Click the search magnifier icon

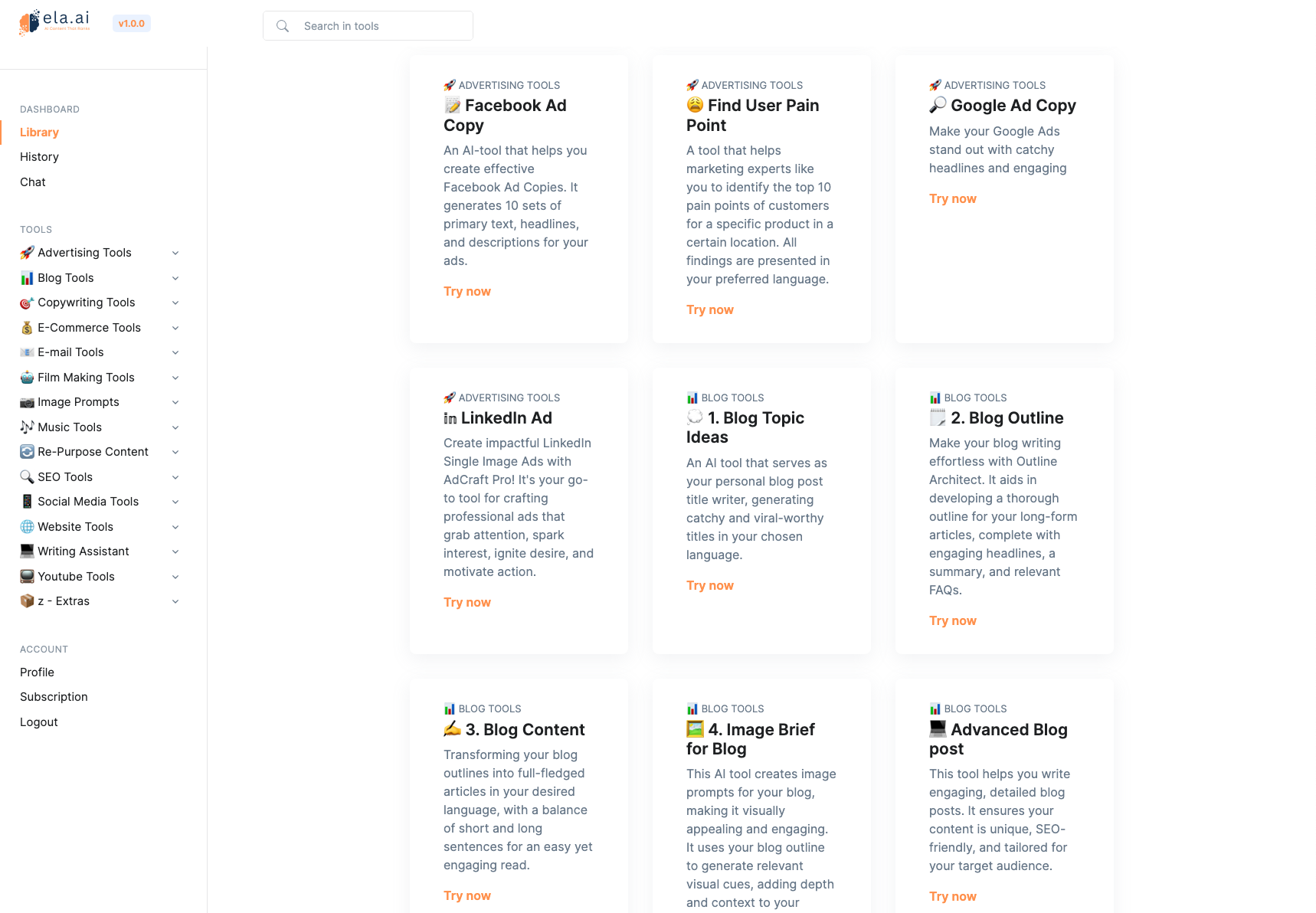(x=283, y=26)
